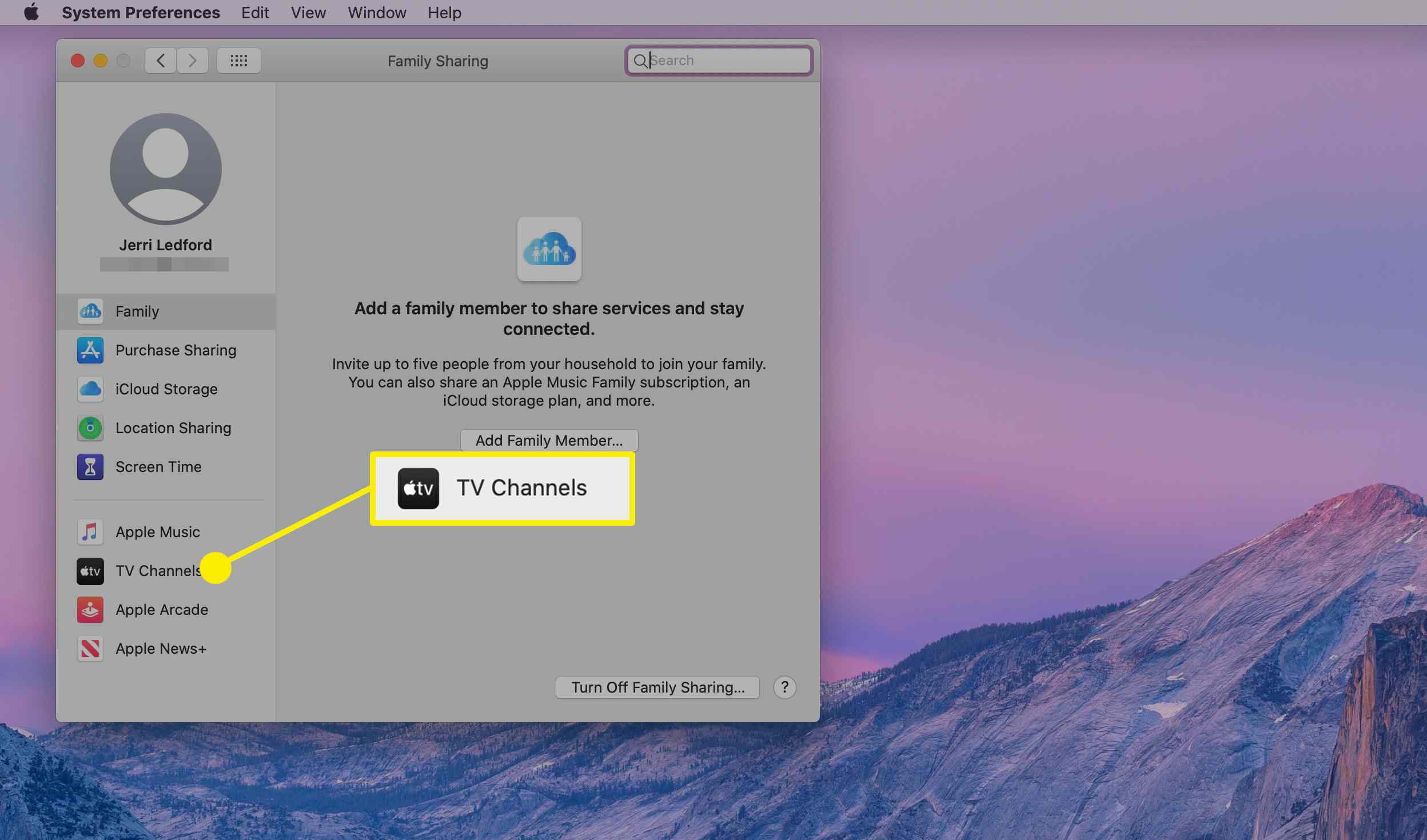Click the Apple Arcade joystick icon
The height and width of the screenshot is (840, 1427).
click(x=90, y=610)
